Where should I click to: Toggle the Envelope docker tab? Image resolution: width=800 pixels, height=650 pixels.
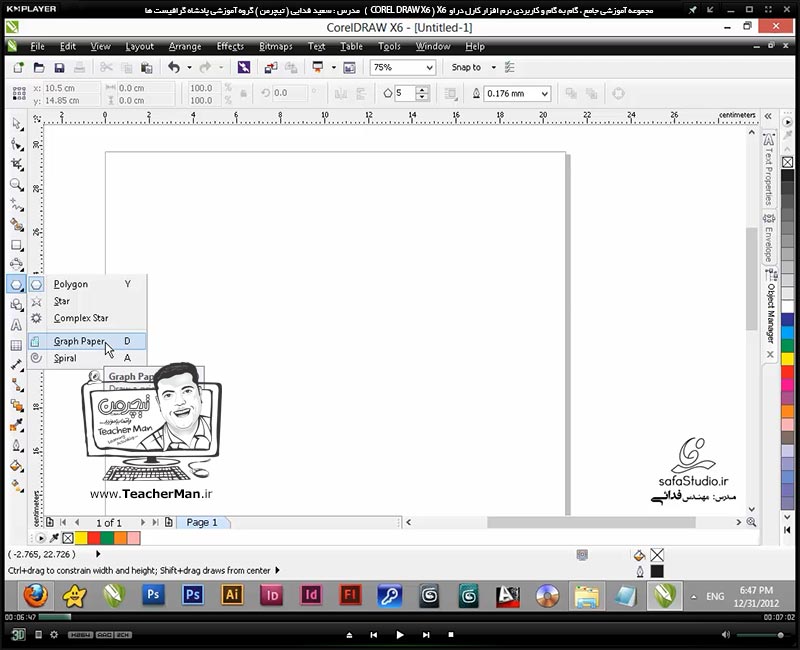[x=769, y=238]
